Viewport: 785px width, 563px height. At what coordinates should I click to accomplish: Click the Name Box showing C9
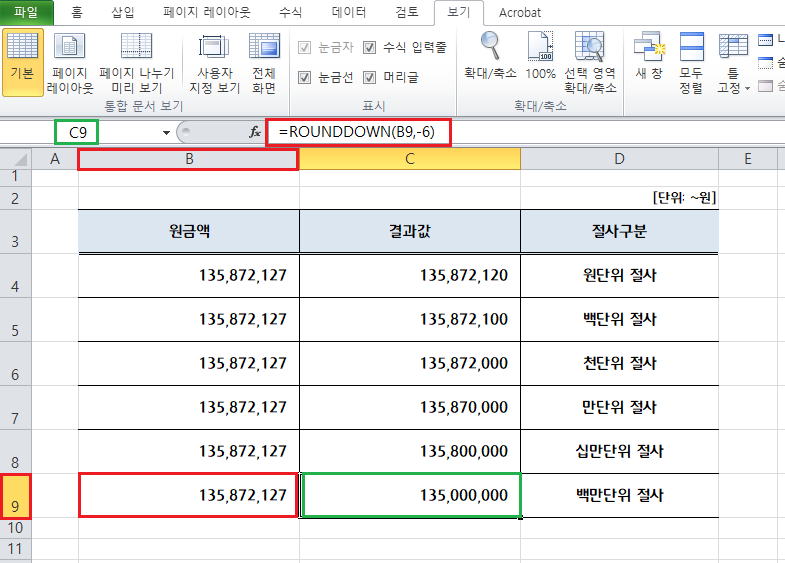click(77, 133)
